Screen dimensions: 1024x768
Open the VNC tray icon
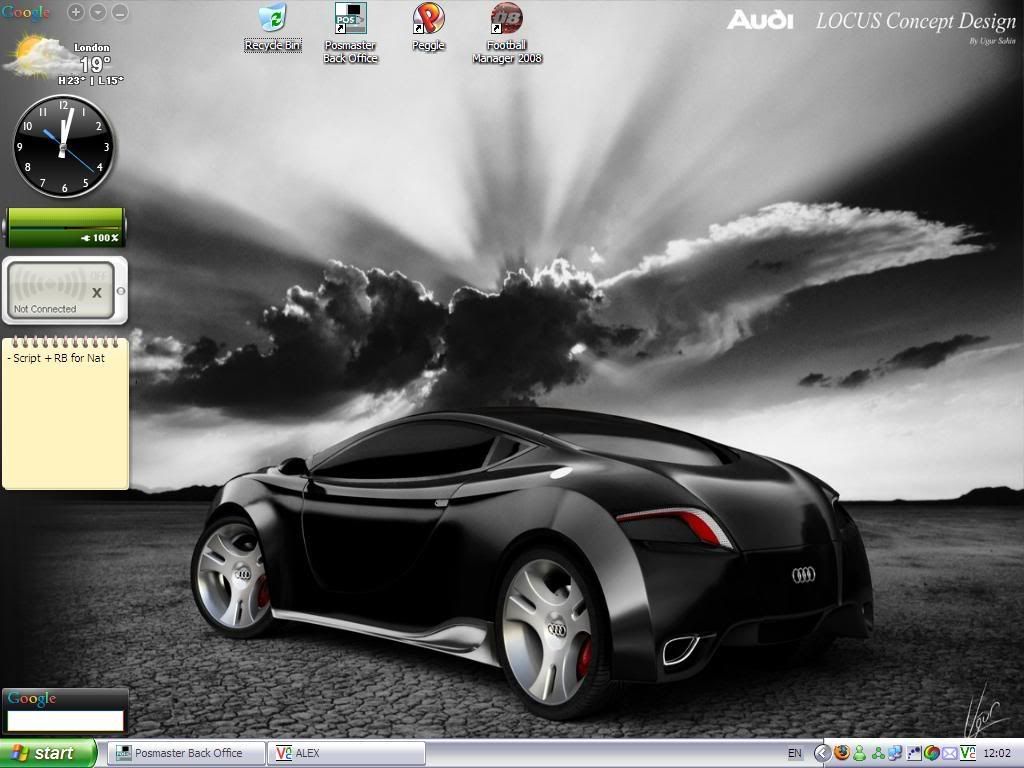point(968,753)
